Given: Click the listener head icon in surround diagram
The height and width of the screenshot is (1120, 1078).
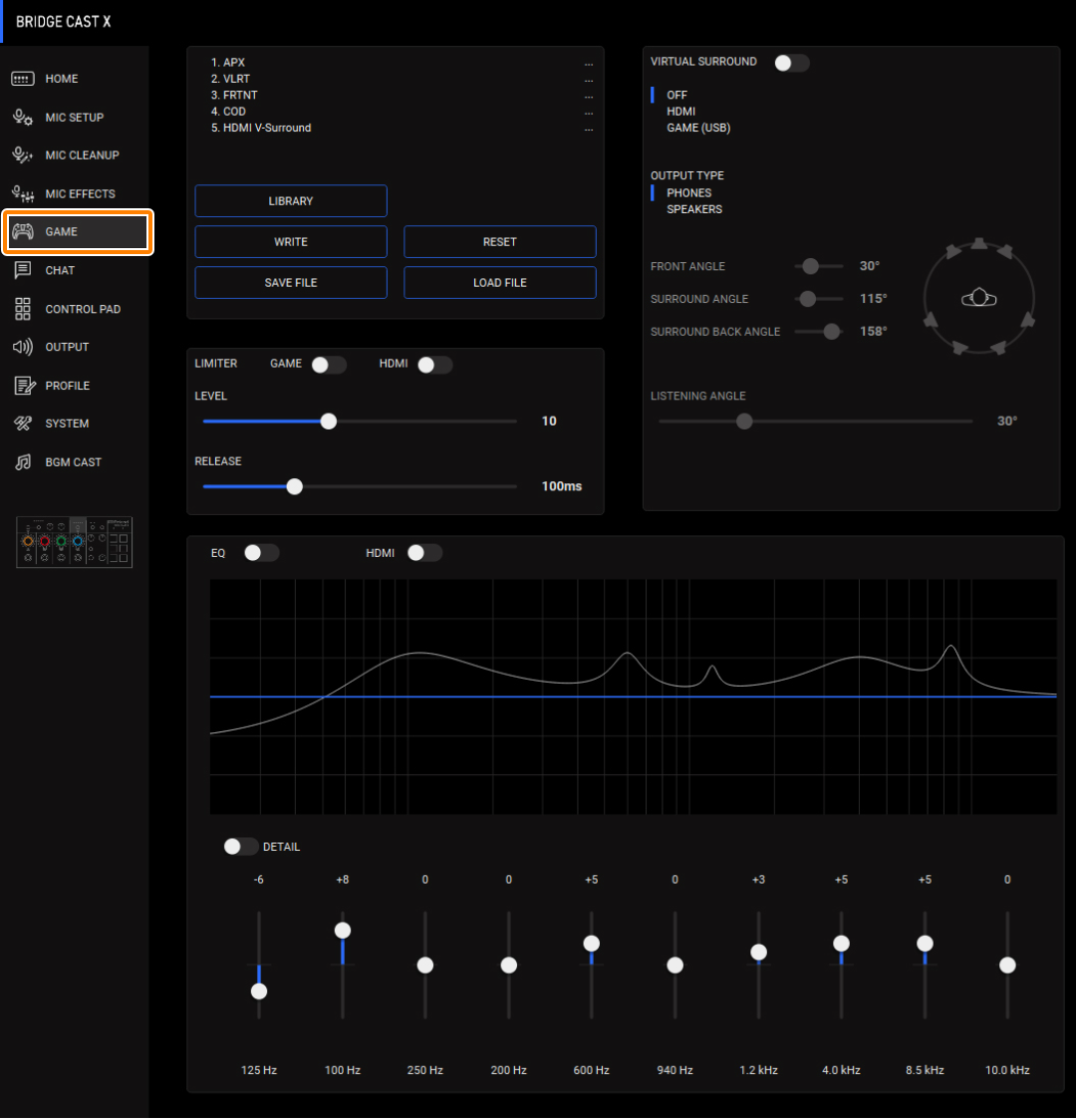Looking at the screenshot, I should [978, 297].
